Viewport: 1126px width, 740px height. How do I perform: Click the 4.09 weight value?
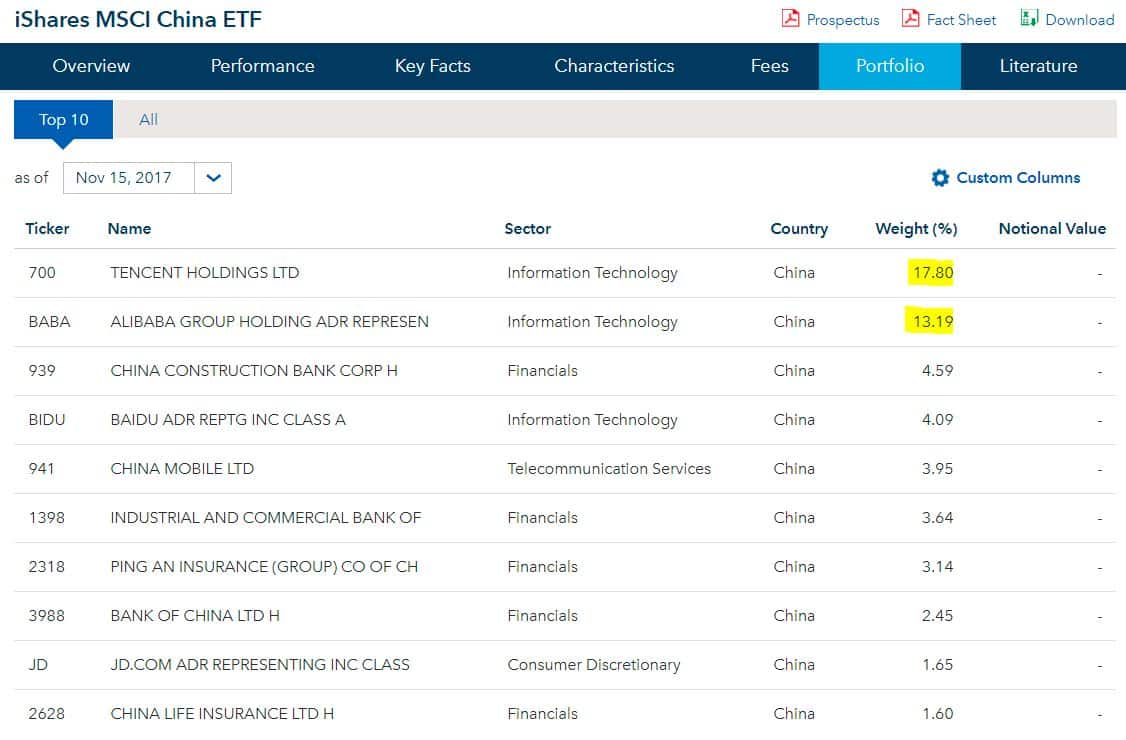pos(937,420)
